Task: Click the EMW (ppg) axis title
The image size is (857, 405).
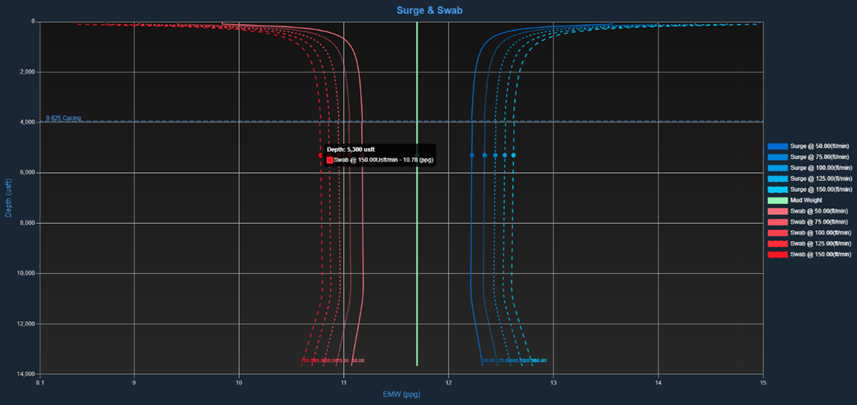Action: point(400,396)
